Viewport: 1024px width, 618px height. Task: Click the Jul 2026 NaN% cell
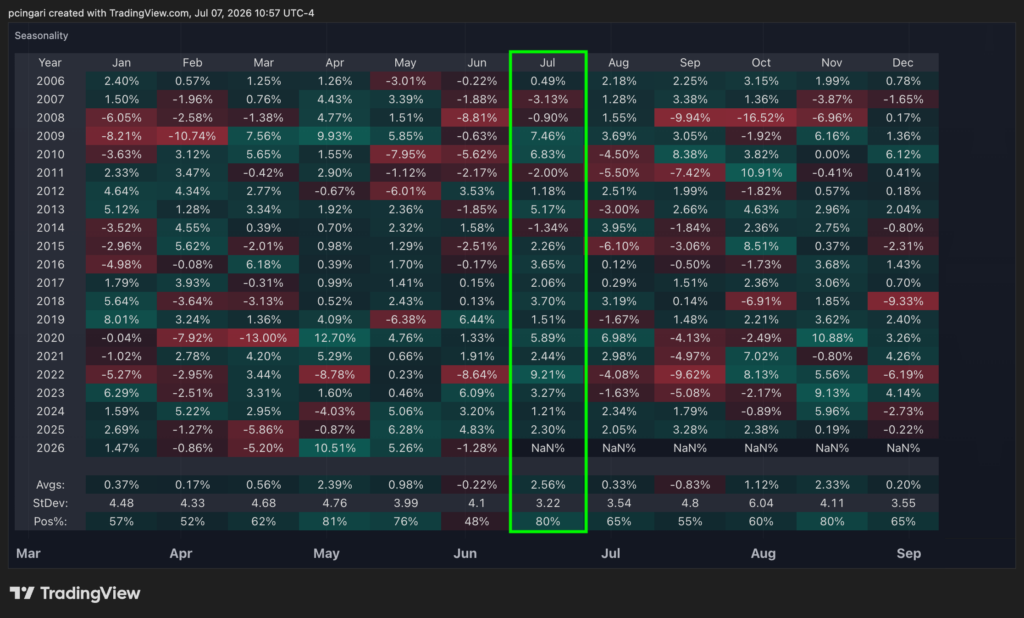pos(547,448)
